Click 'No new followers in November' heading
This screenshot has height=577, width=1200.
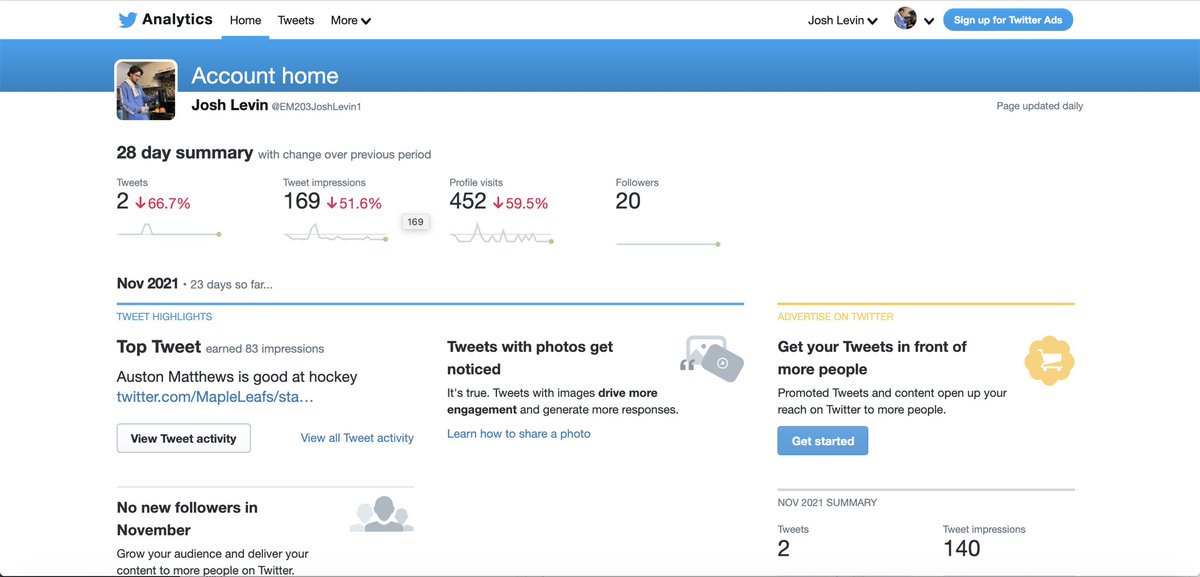pyautogui.click(x=187, y=519)
